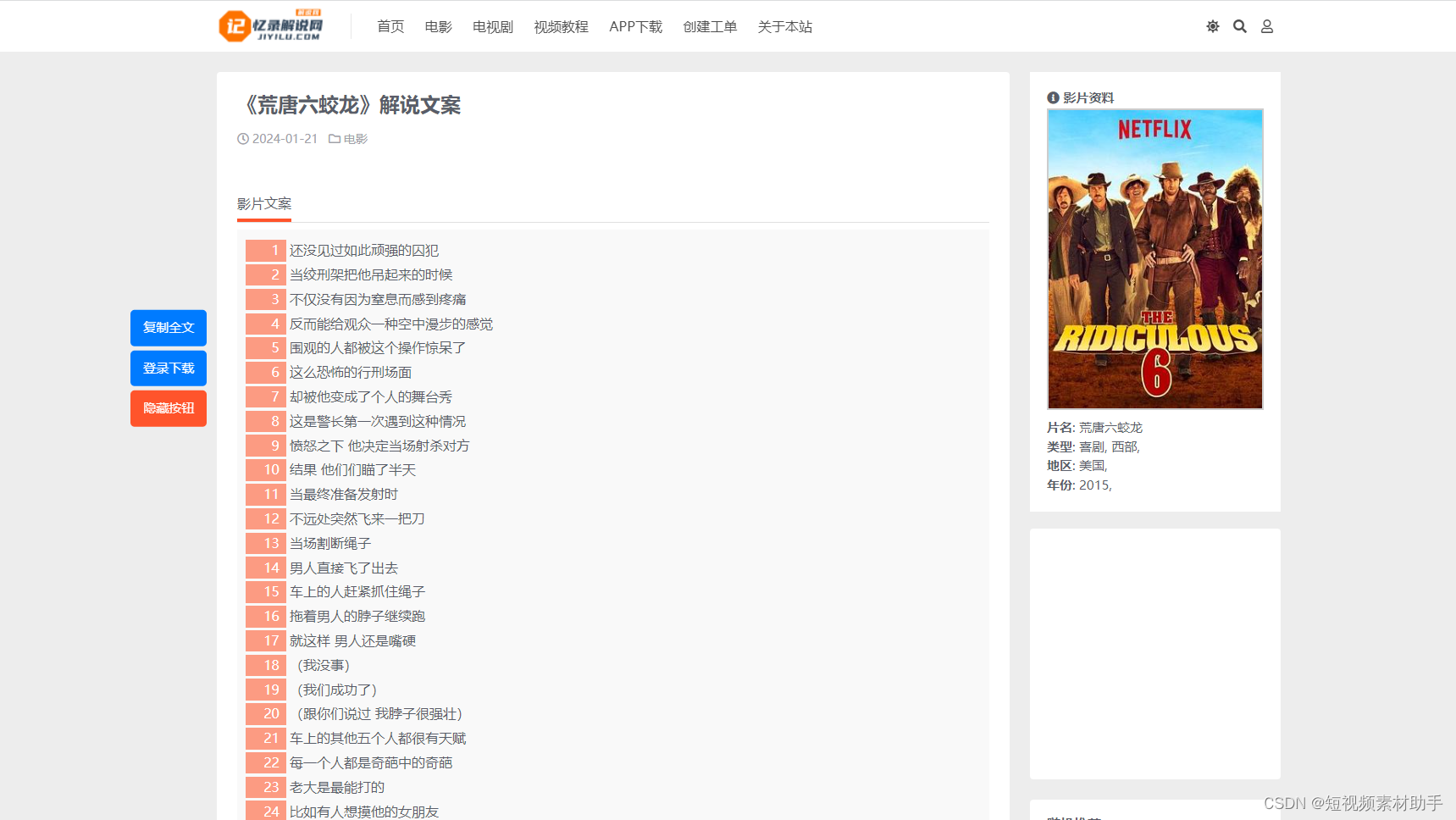Open the search magnifier icon

(1240, 26)
